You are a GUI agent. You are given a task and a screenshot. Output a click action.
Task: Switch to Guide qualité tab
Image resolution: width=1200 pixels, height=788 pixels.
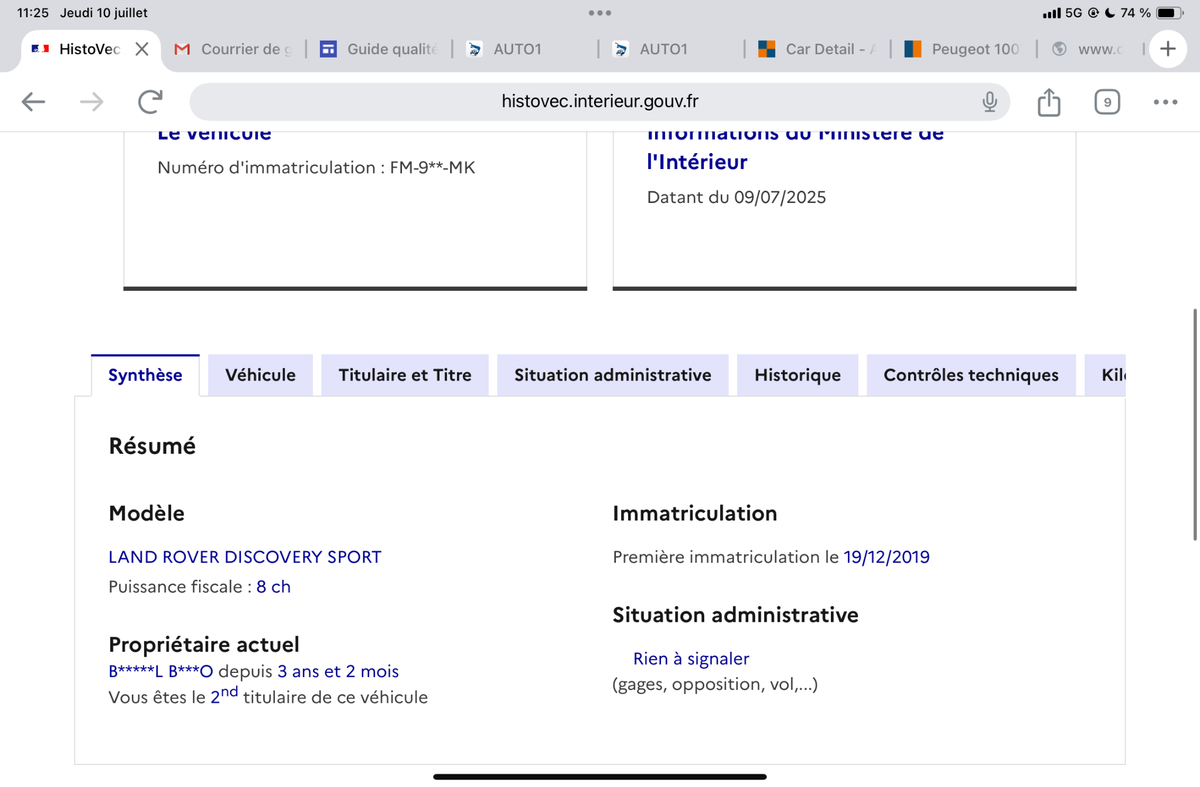(x=379, y=49)
